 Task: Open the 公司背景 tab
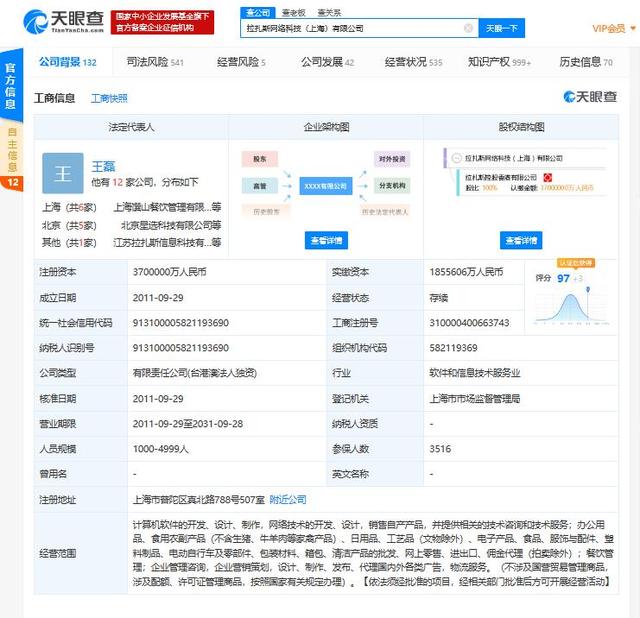point(68,62)
